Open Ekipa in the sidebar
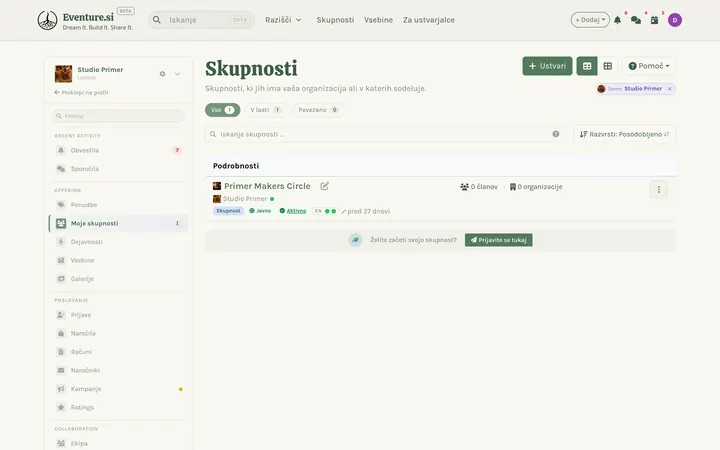The height and width of the screenshot is (450, 720). pyautogui.click(x=118, y=443)
